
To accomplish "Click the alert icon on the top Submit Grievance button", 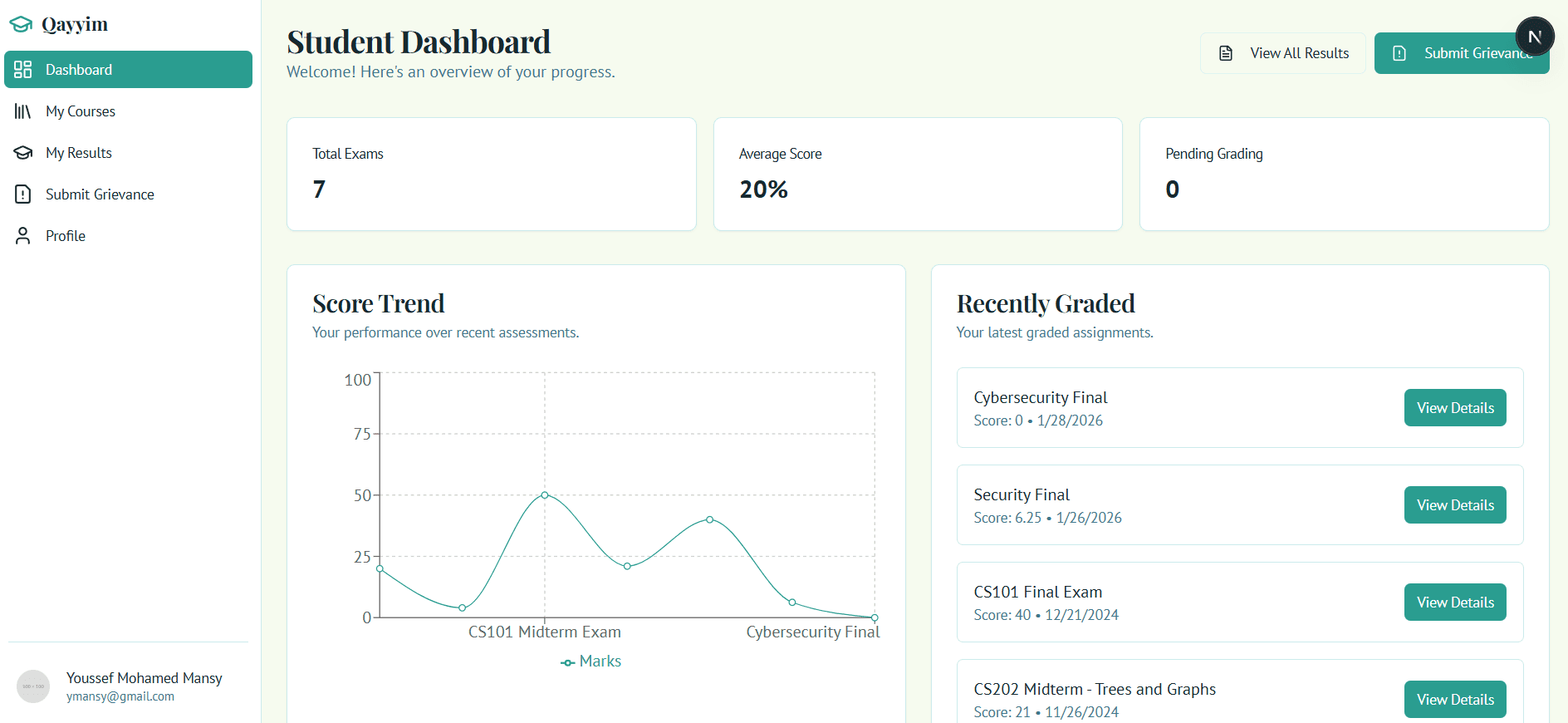I will (x=1399, y=53).
